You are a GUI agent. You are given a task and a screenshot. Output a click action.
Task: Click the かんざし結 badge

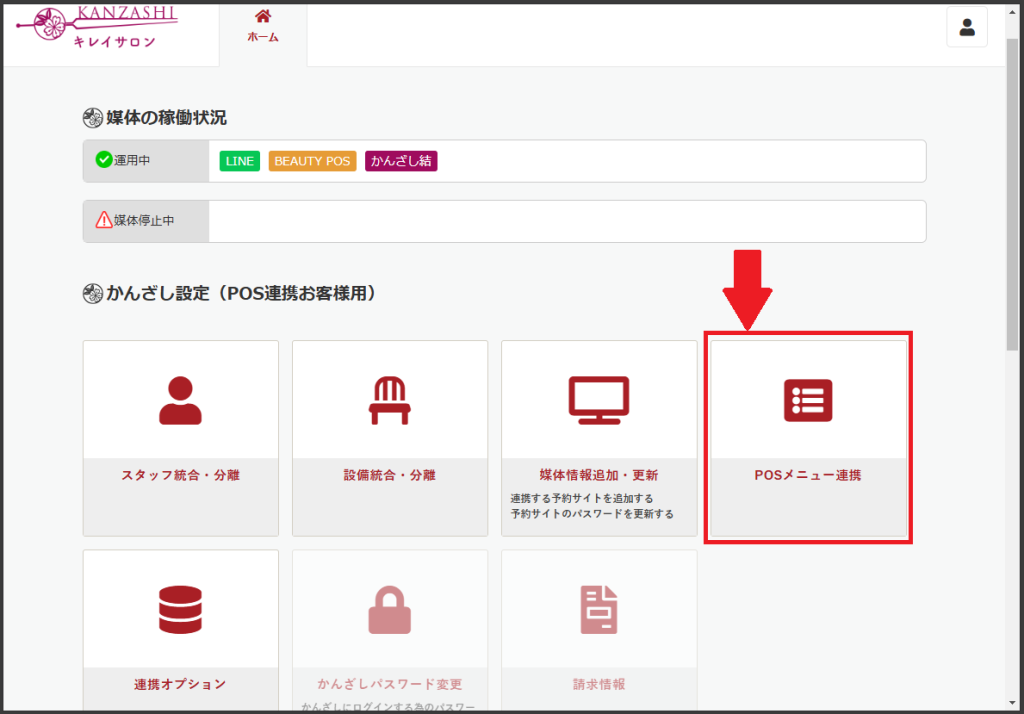coord(401,161)
